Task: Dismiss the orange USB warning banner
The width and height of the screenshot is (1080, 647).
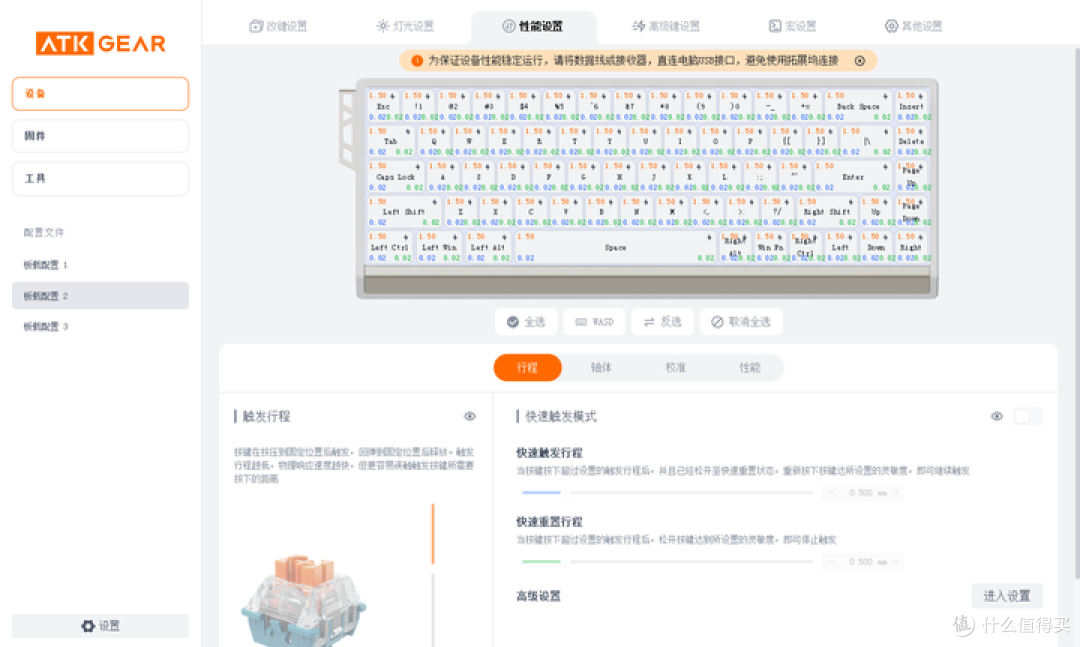Action: (860, 61)
